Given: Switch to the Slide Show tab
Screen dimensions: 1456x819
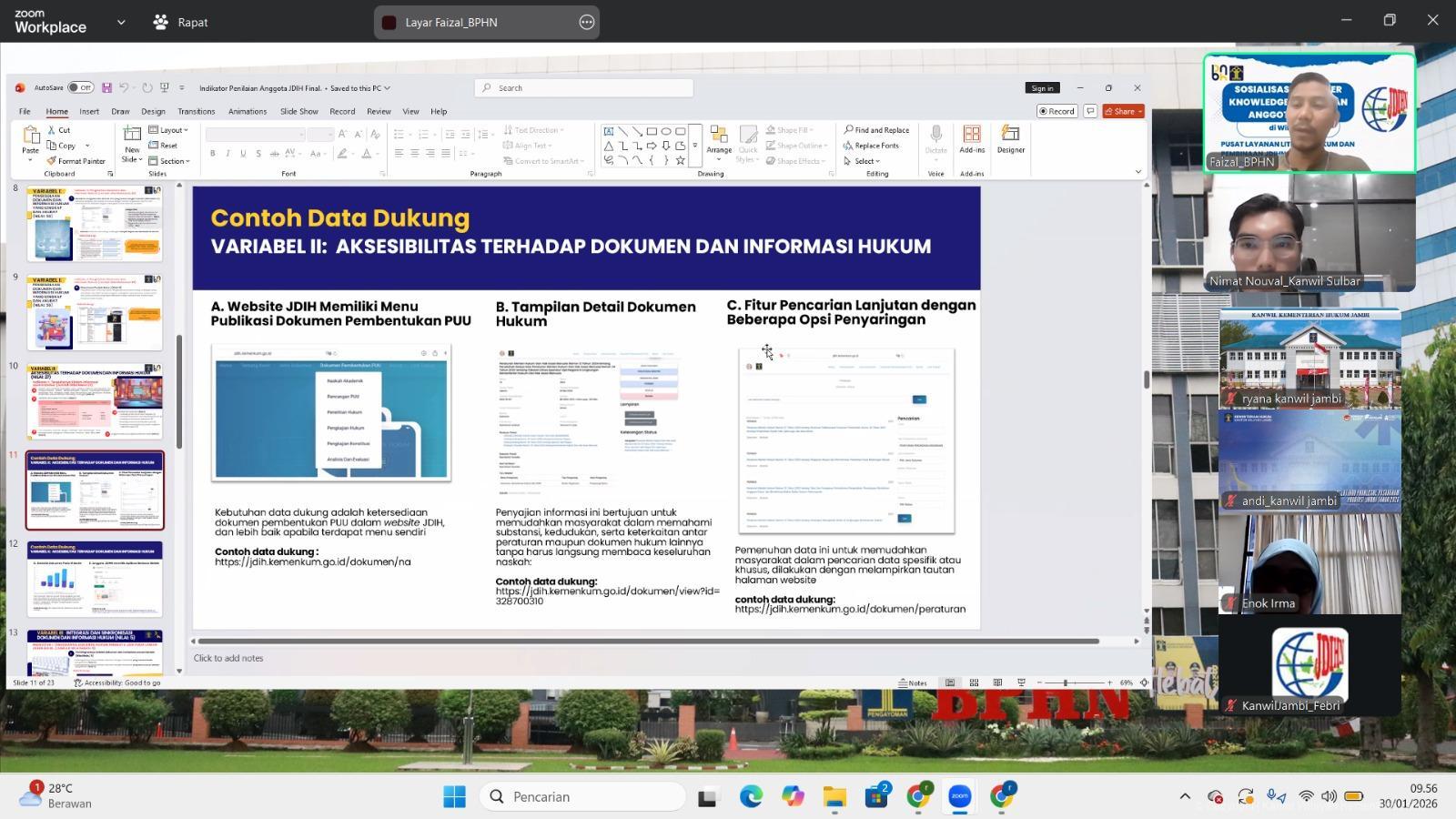Looking at the screenshot, I should 298,111.
